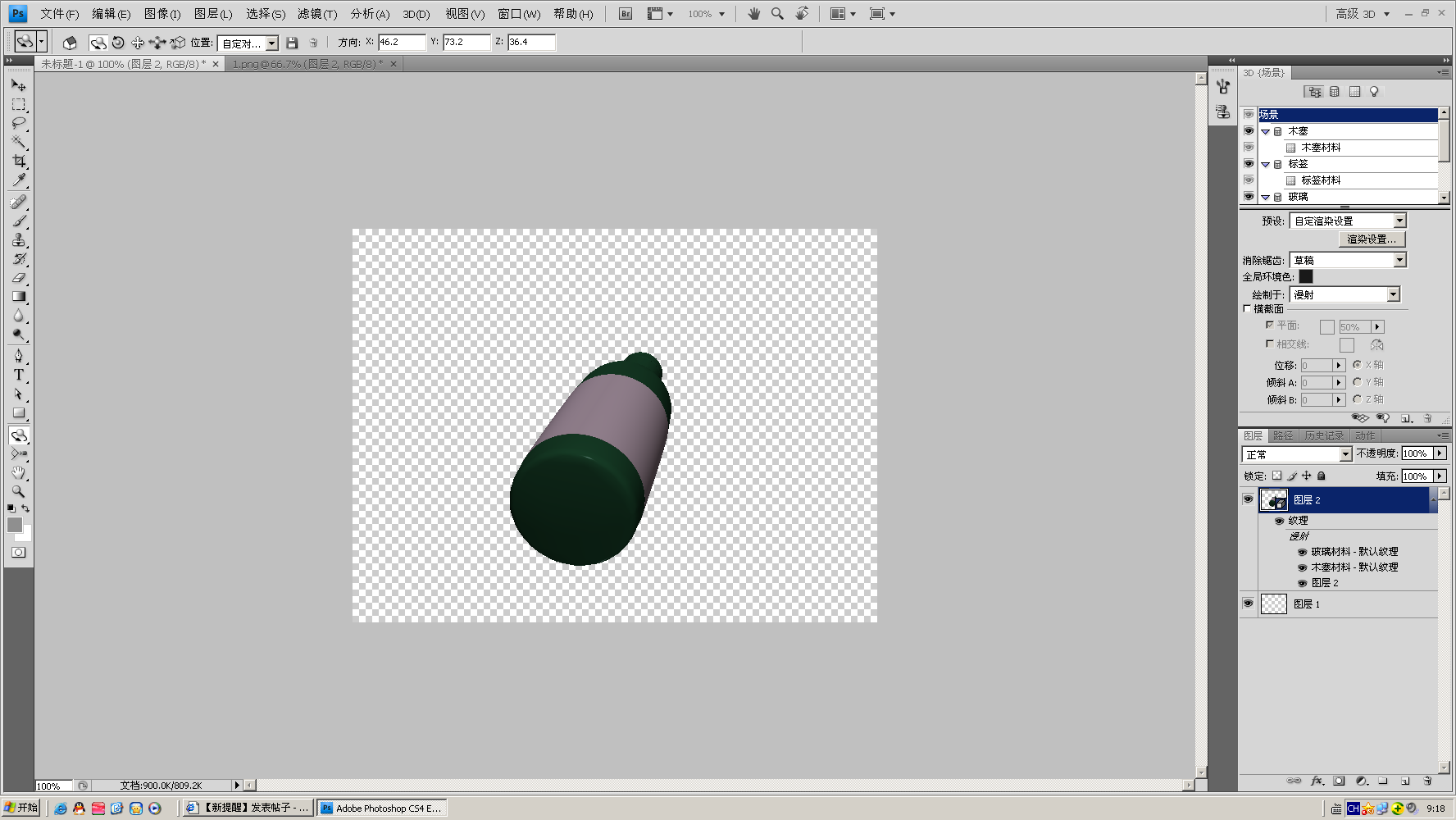The height and width of the screenshot is (820, 1456).
Task: Select the Clone Stamp tool
Action: pyautogui.click(x=18, y=239)
